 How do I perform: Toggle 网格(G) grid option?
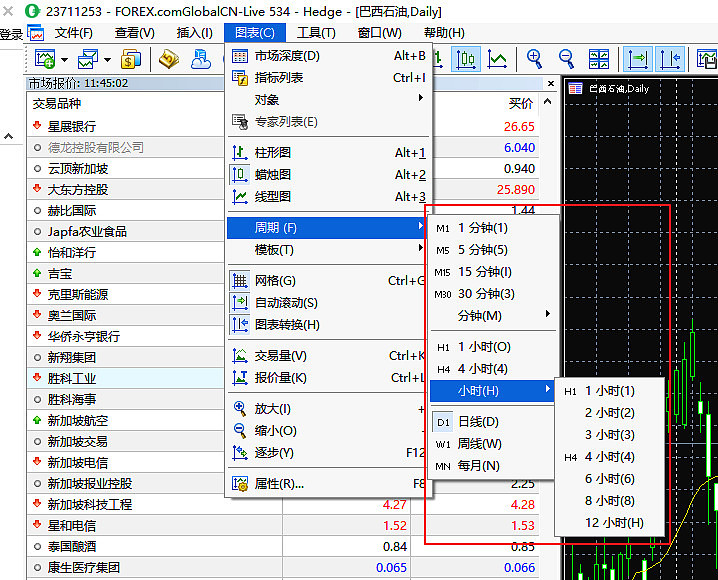(328, 281)
